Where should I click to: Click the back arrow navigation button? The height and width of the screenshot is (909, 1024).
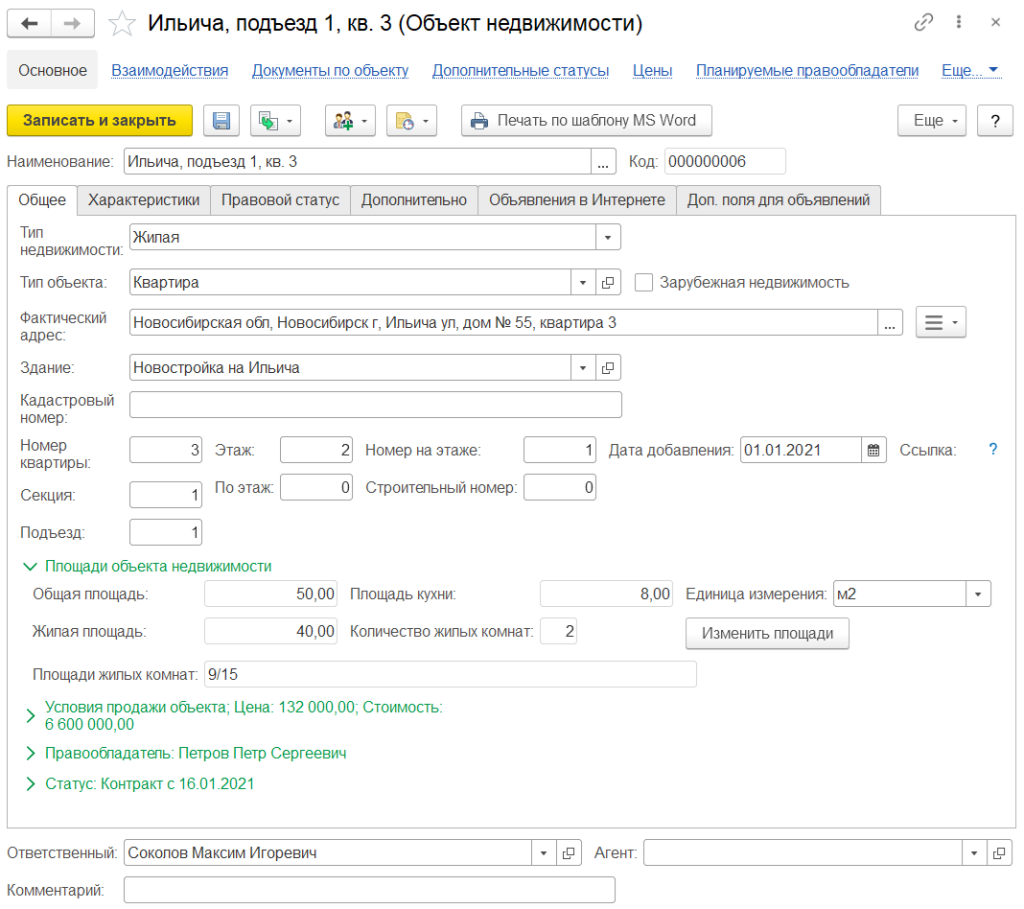point(30,23)
